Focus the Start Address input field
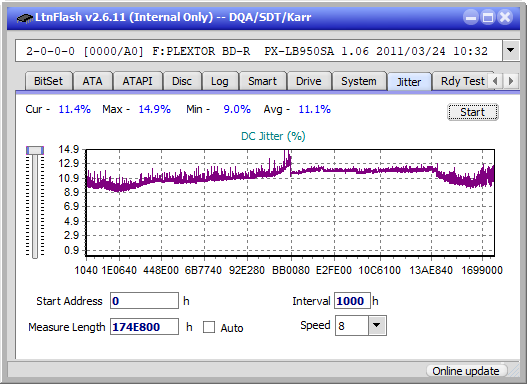Viewport: 527px width, 384px height. tap(145, 301)
